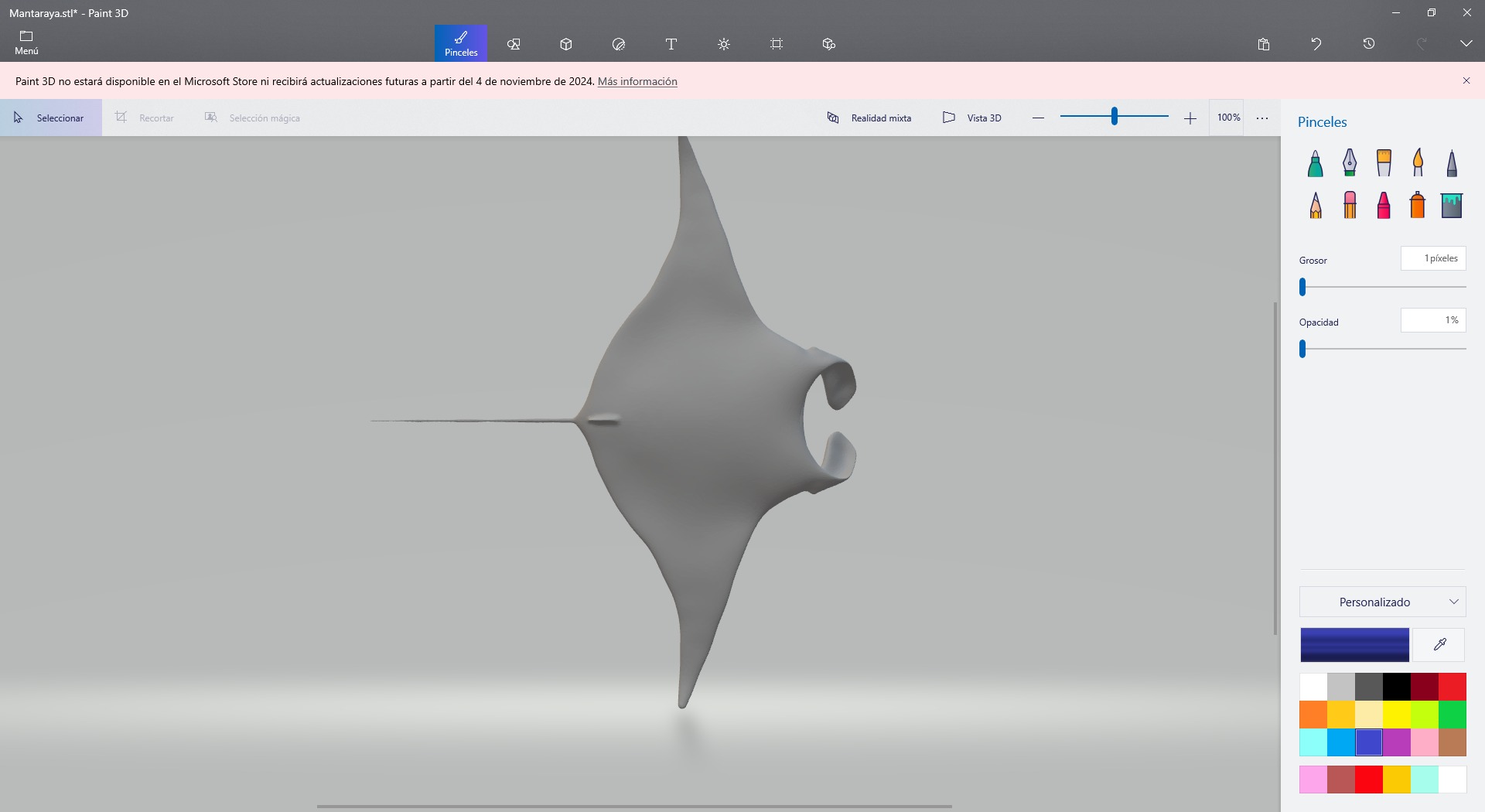Pick the light gray color swatch

pos(1341,687)
